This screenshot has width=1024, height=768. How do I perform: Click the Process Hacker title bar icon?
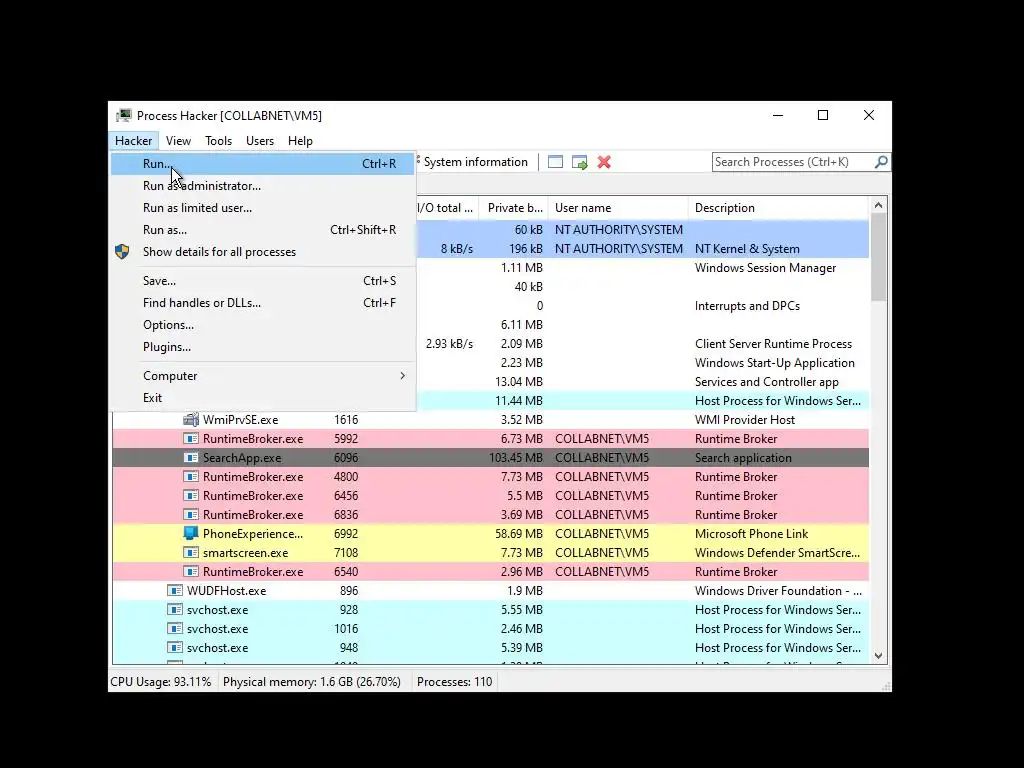tap(123, 116)
